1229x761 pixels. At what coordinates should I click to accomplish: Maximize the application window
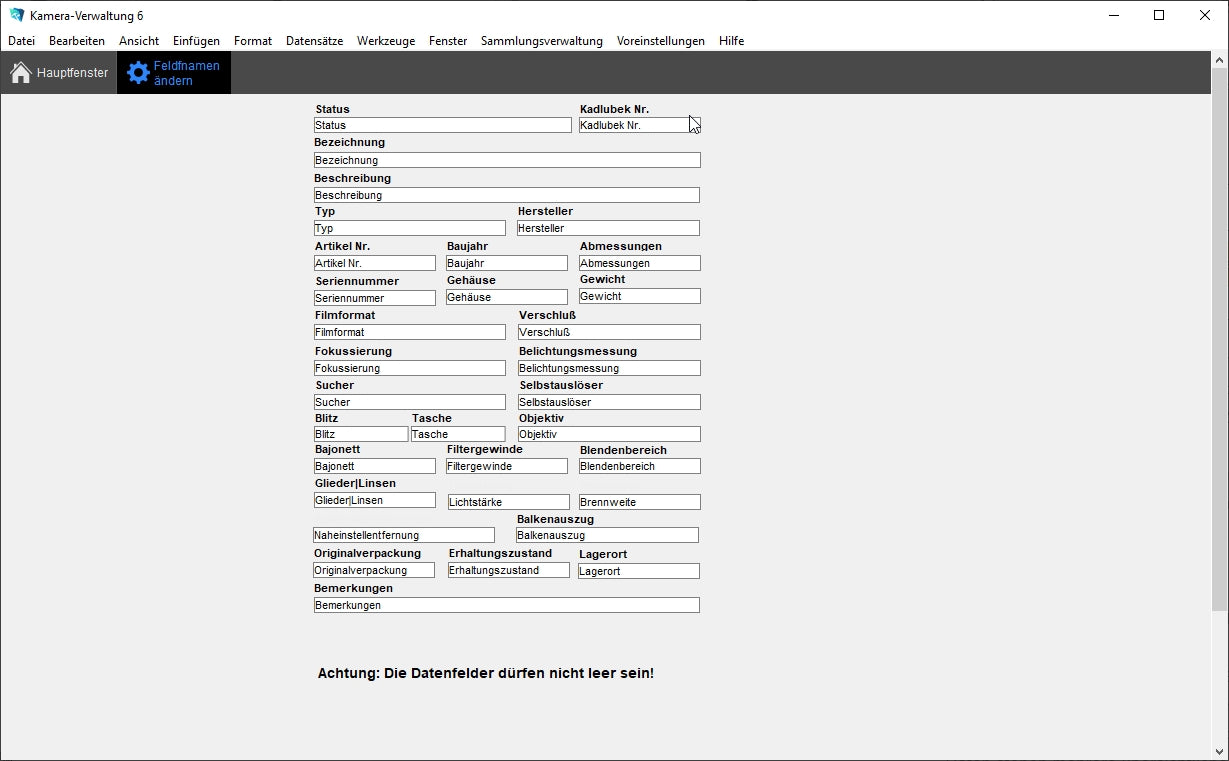[x=1159, y=15]
